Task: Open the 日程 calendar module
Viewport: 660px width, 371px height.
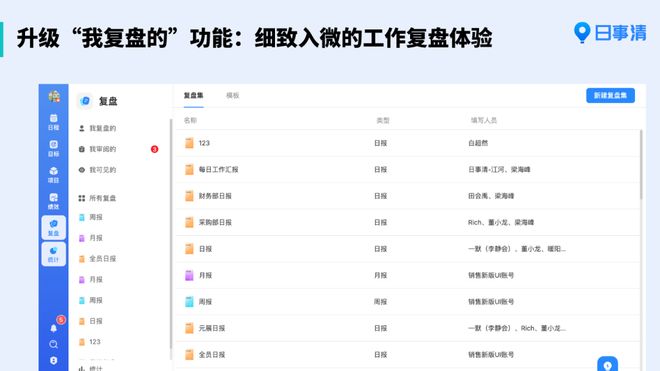Action: (x=53, y=122)
